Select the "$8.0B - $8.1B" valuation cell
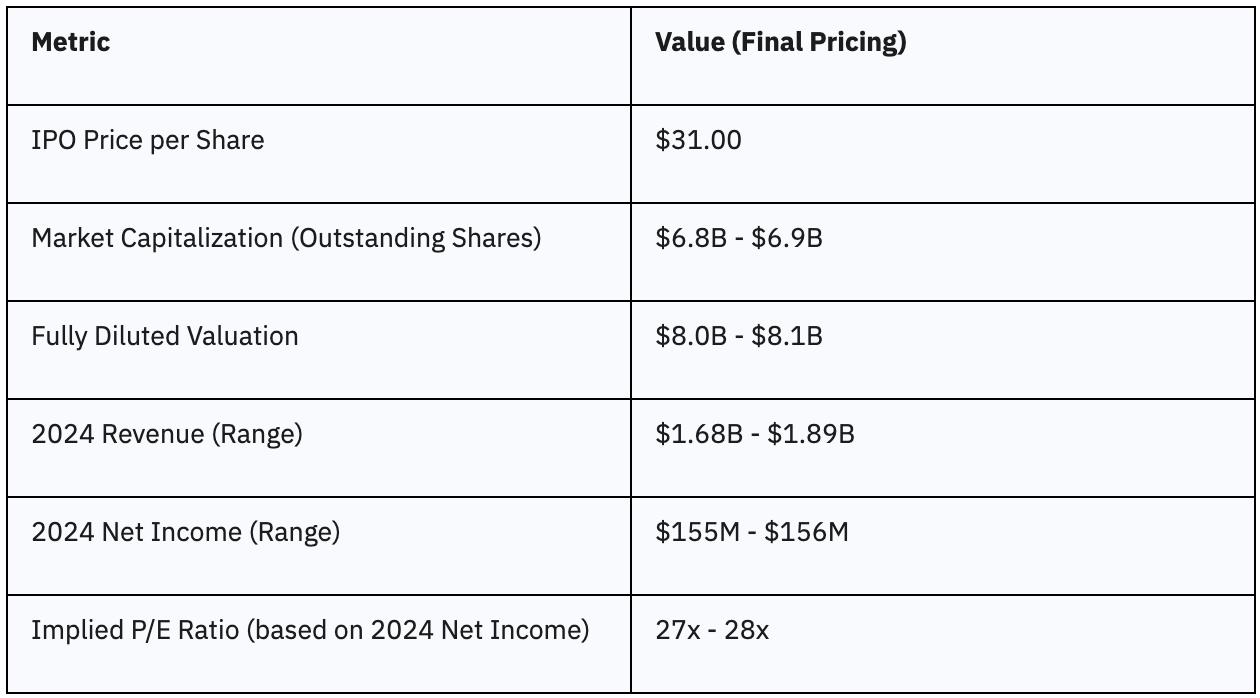This screenshot has height=698, width=1260. tap(738, 336)
